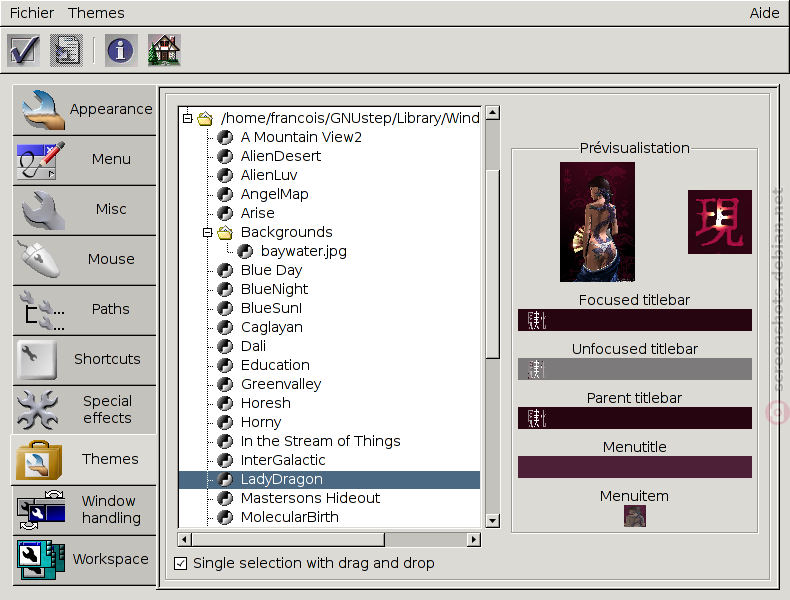Toggle Single selection with drag and drop
This screenshot has width=790, height=600.
point(180,563)
